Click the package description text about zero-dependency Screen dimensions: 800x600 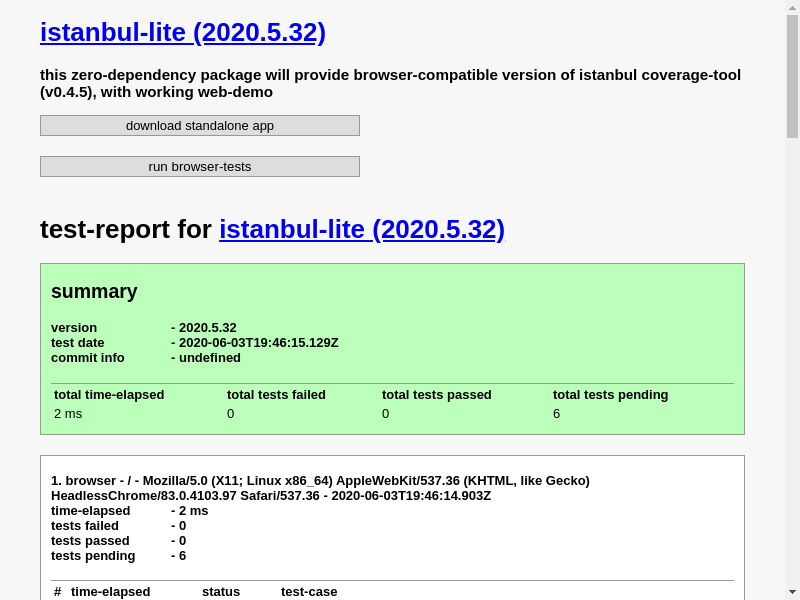tap(390, 83)
